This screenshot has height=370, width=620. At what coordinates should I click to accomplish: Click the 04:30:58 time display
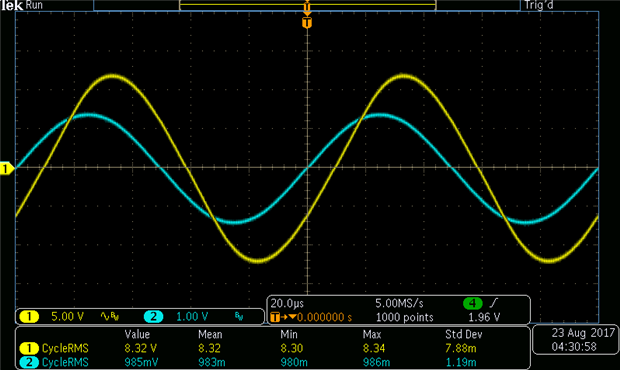574,347
